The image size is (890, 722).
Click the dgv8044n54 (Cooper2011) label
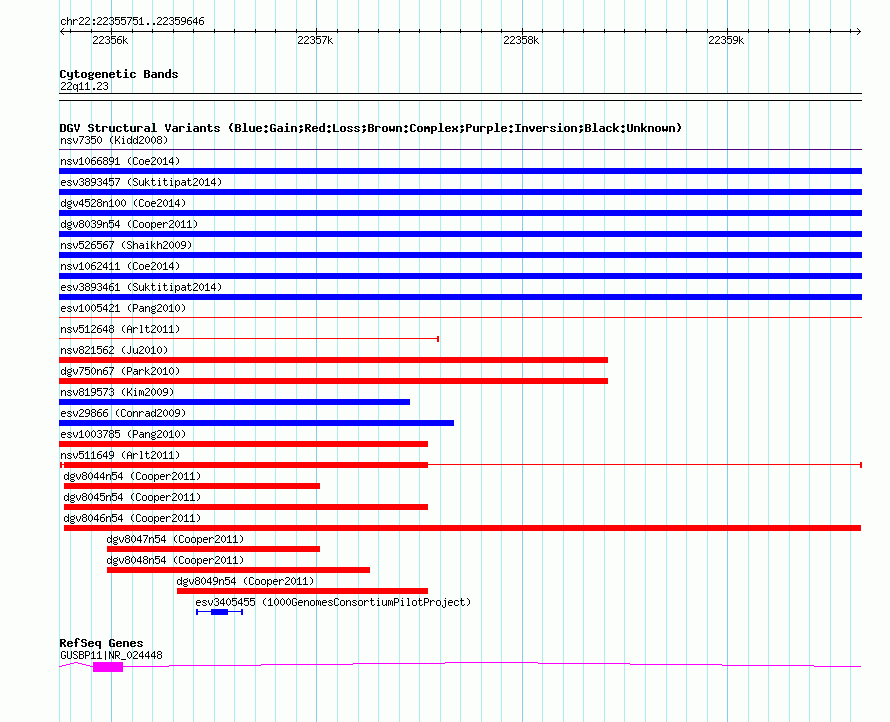132,476
